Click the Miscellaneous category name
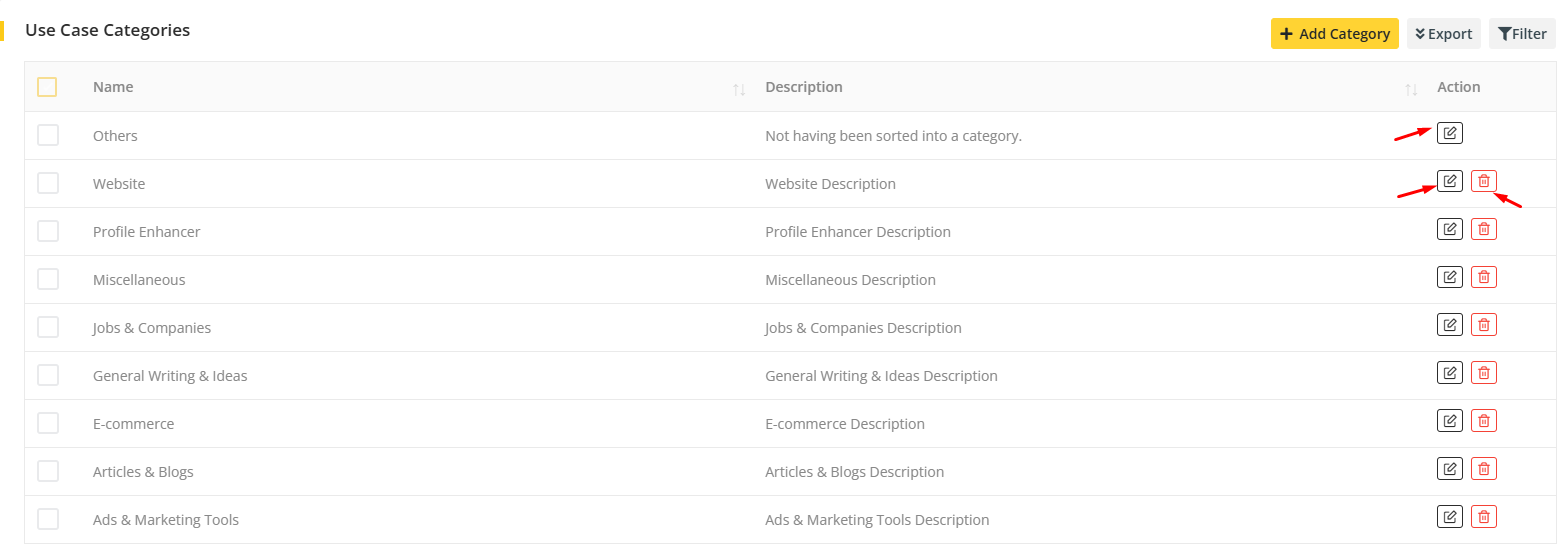Viewport: 1562px width, 550px height. (x=139, y=280)
